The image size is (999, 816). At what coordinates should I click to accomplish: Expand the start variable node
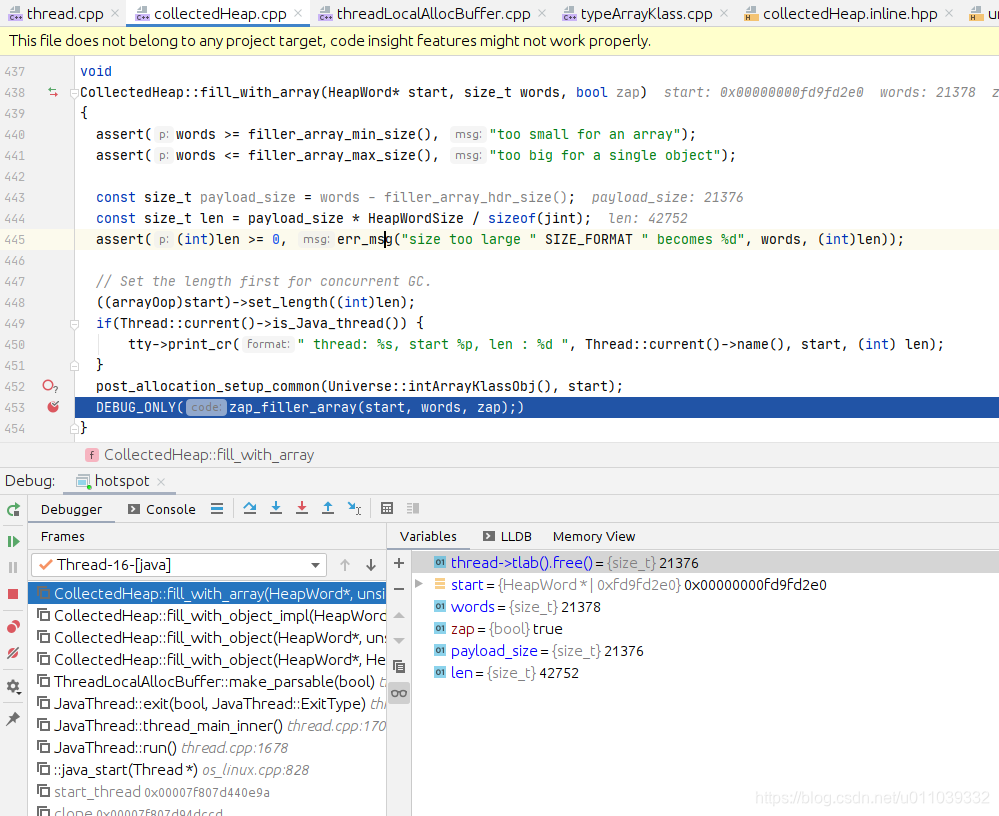pos(419,584)
